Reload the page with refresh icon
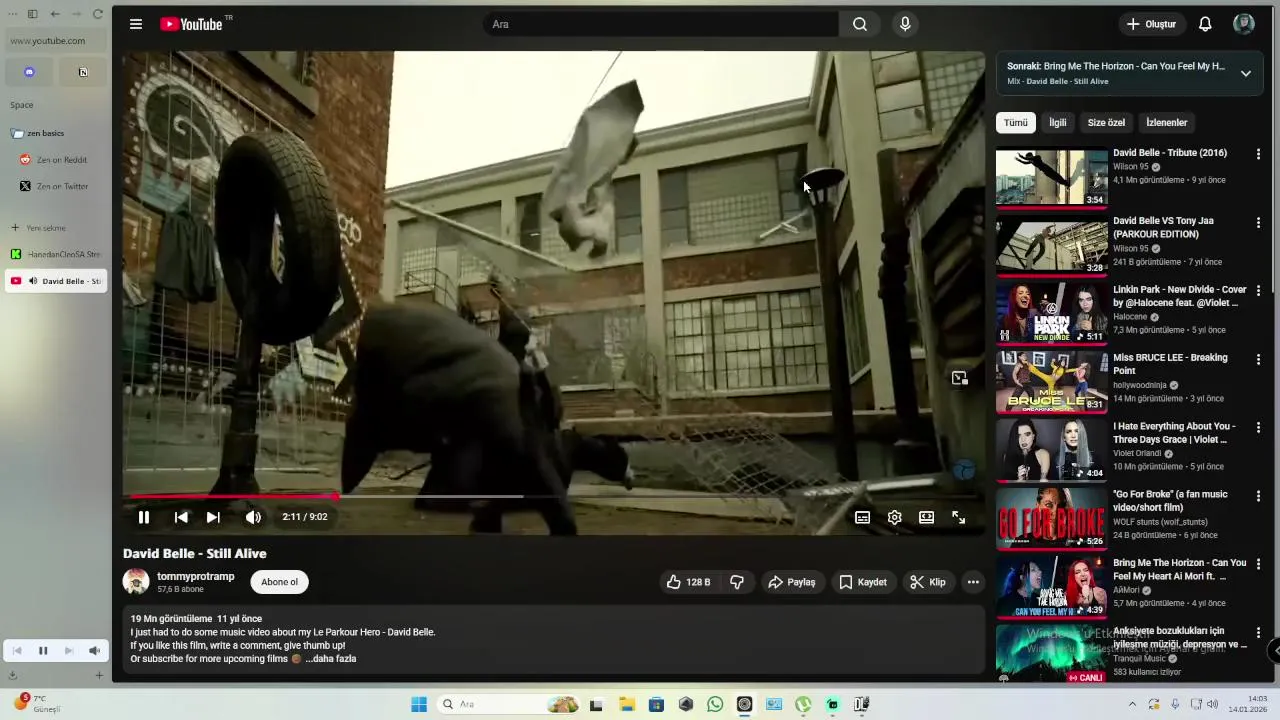The width and height of the screenshot is (1280, 720). 98,14
